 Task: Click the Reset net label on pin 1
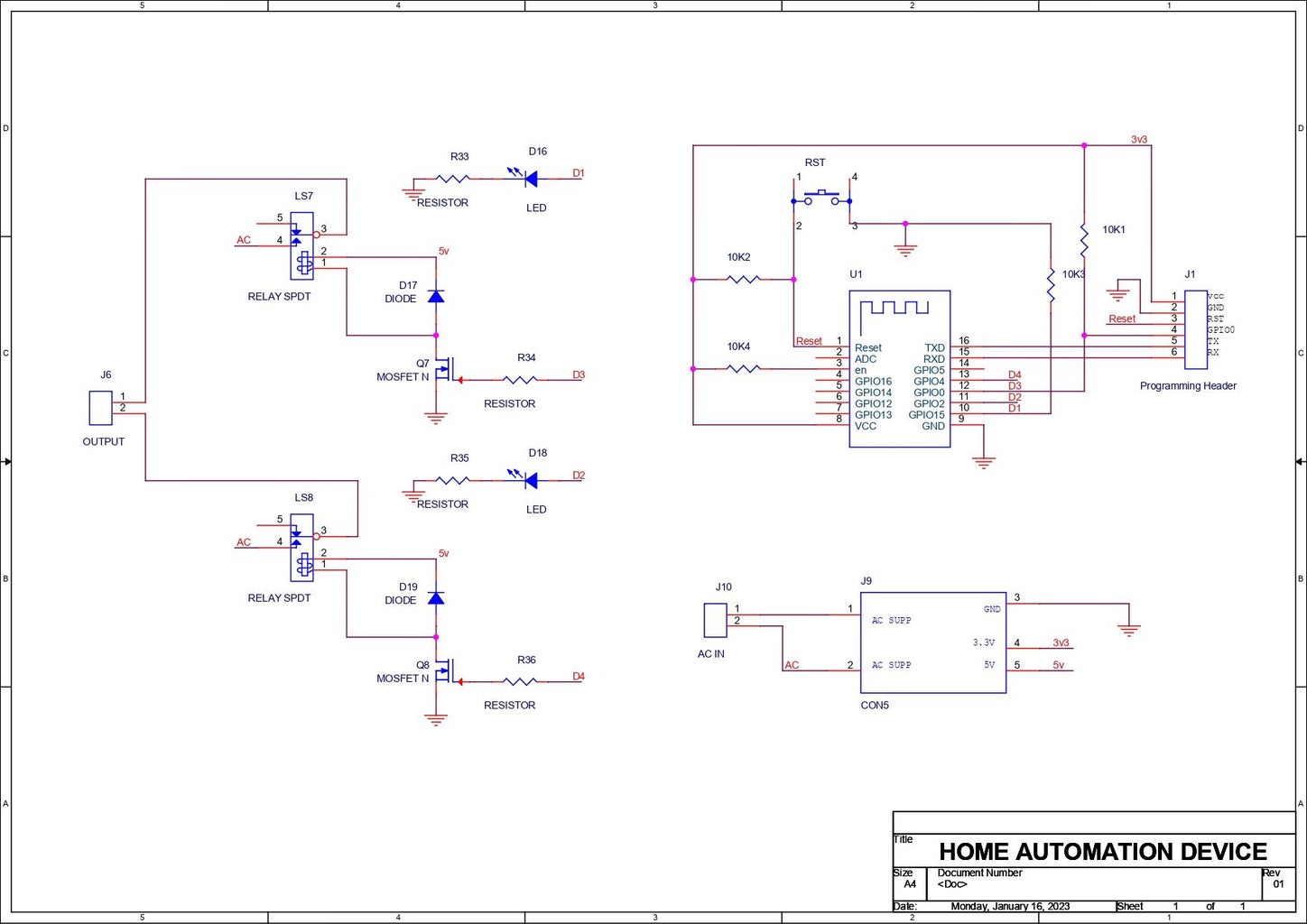coord(809,341)
